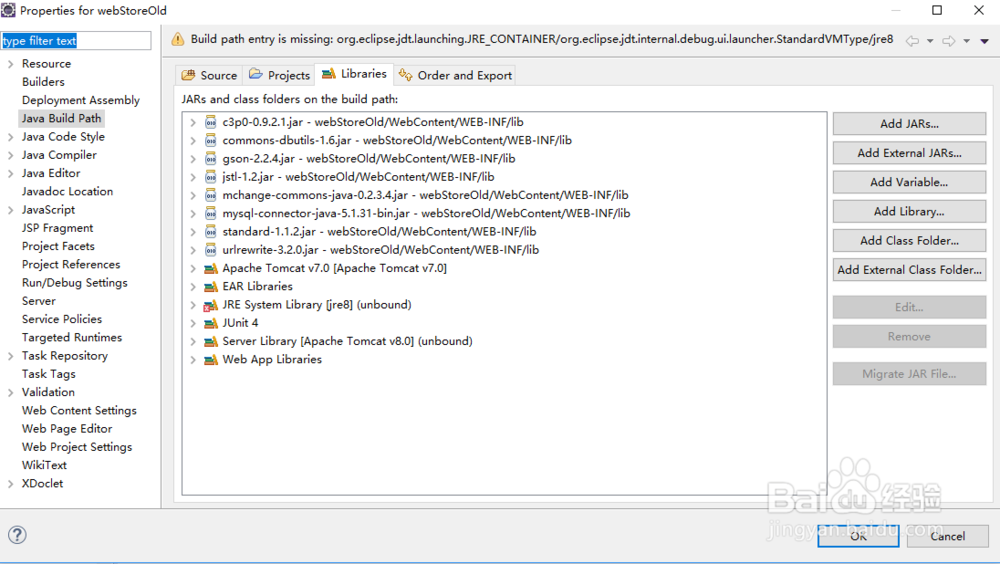Click the Server Library Tomcat v8.0 icon

210,341
